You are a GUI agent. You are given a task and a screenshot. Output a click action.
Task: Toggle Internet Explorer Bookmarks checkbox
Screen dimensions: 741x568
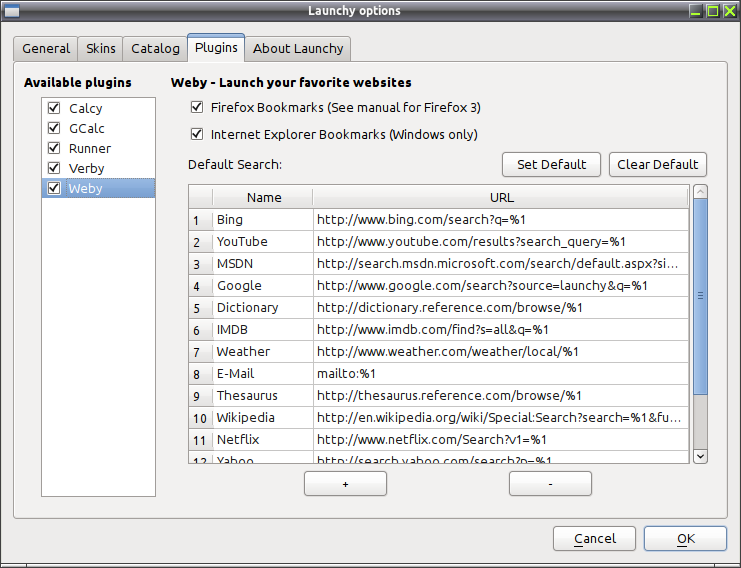coord(197,134)
